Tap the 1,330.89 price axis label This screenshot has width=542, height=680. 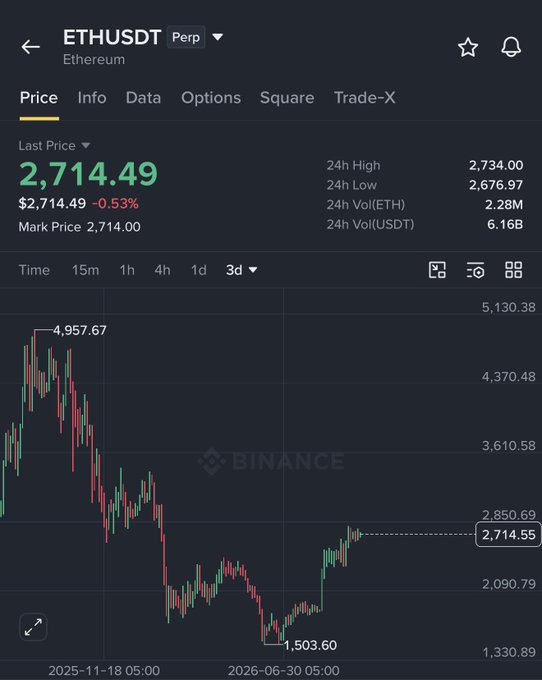(x=509, y=652)
